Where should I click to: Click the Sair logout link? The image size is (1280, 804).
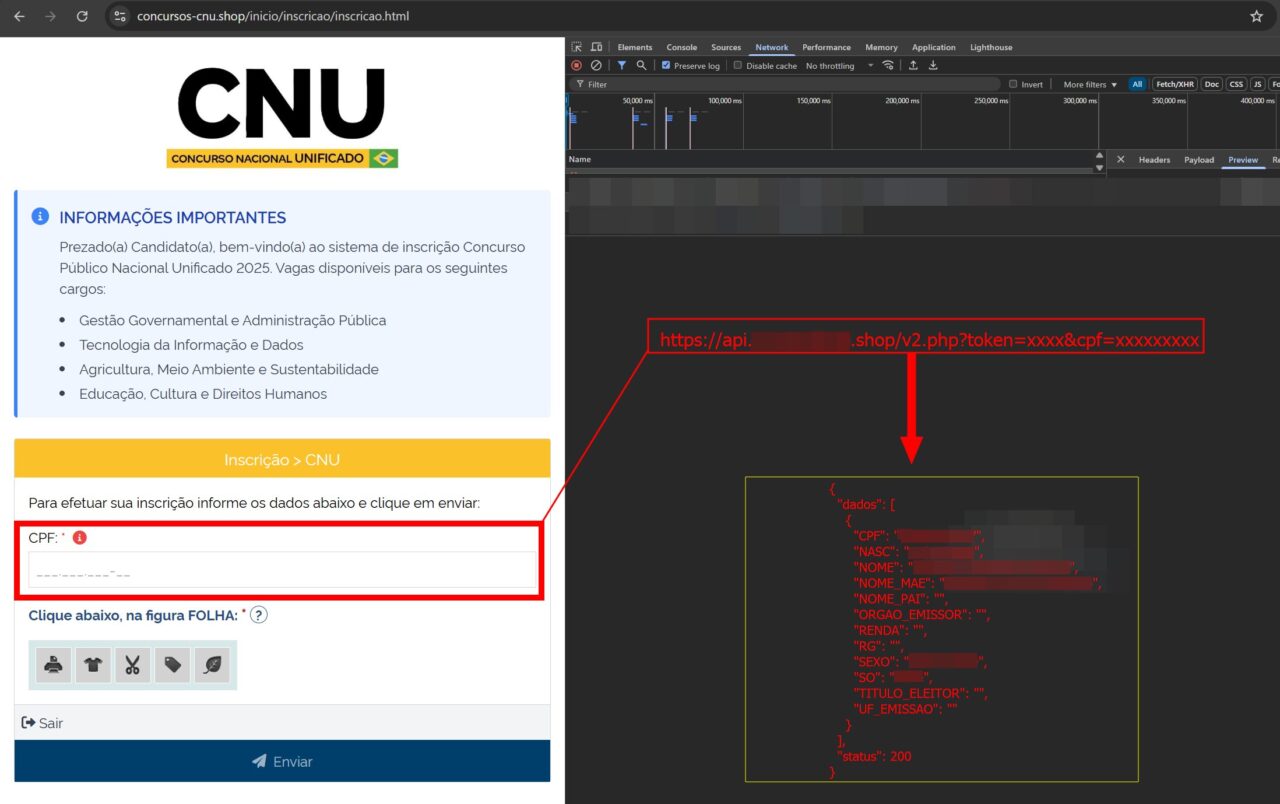tap(42, 722)
